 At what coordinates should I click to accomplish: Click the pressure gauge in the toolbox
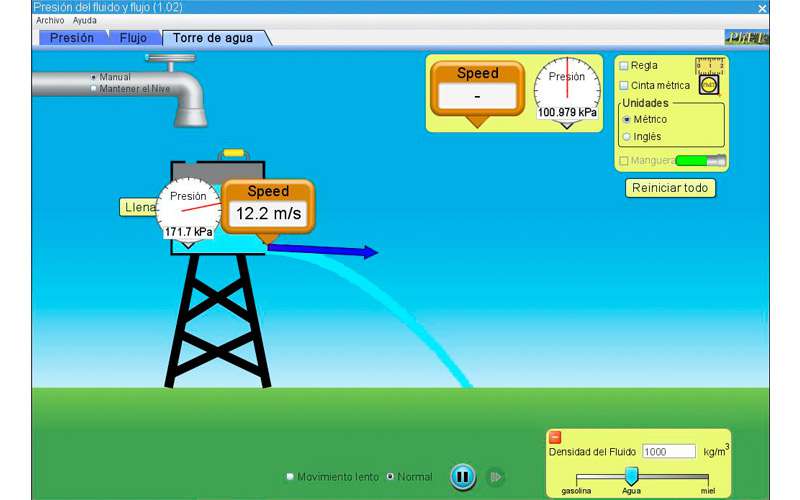tap(567, 90)
